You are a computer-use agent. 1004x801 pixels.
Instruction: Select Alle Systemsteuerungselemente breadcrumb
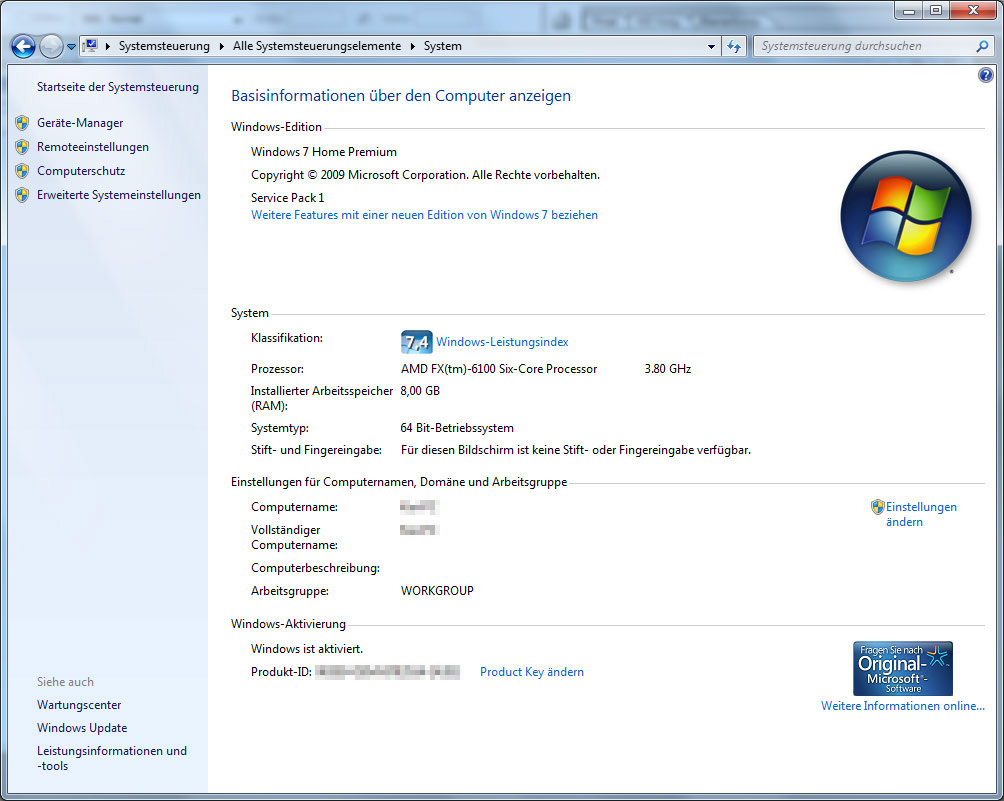(317, 46)
